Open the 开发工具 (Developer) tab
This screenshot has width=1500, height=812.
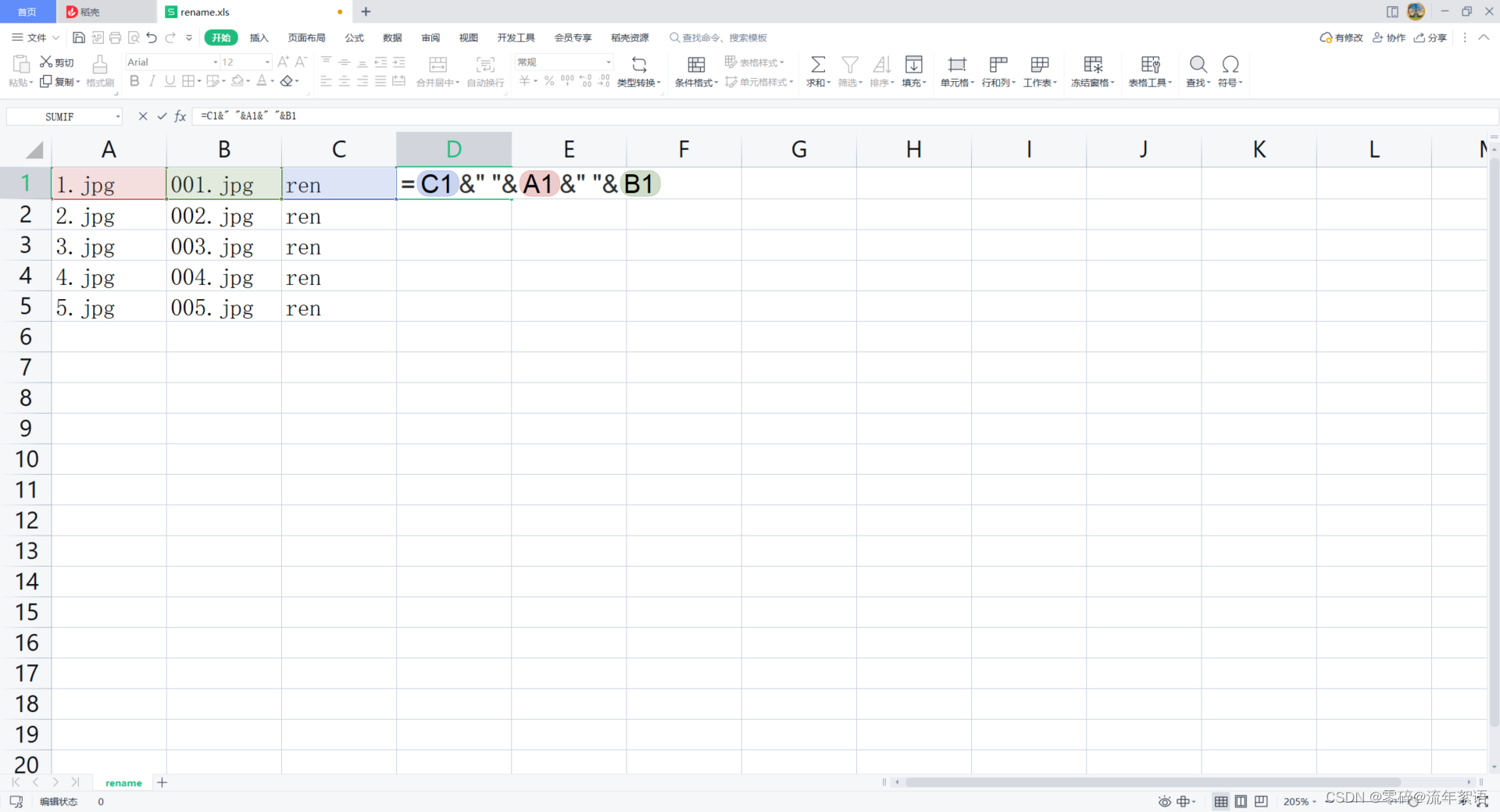coord(516,37)
